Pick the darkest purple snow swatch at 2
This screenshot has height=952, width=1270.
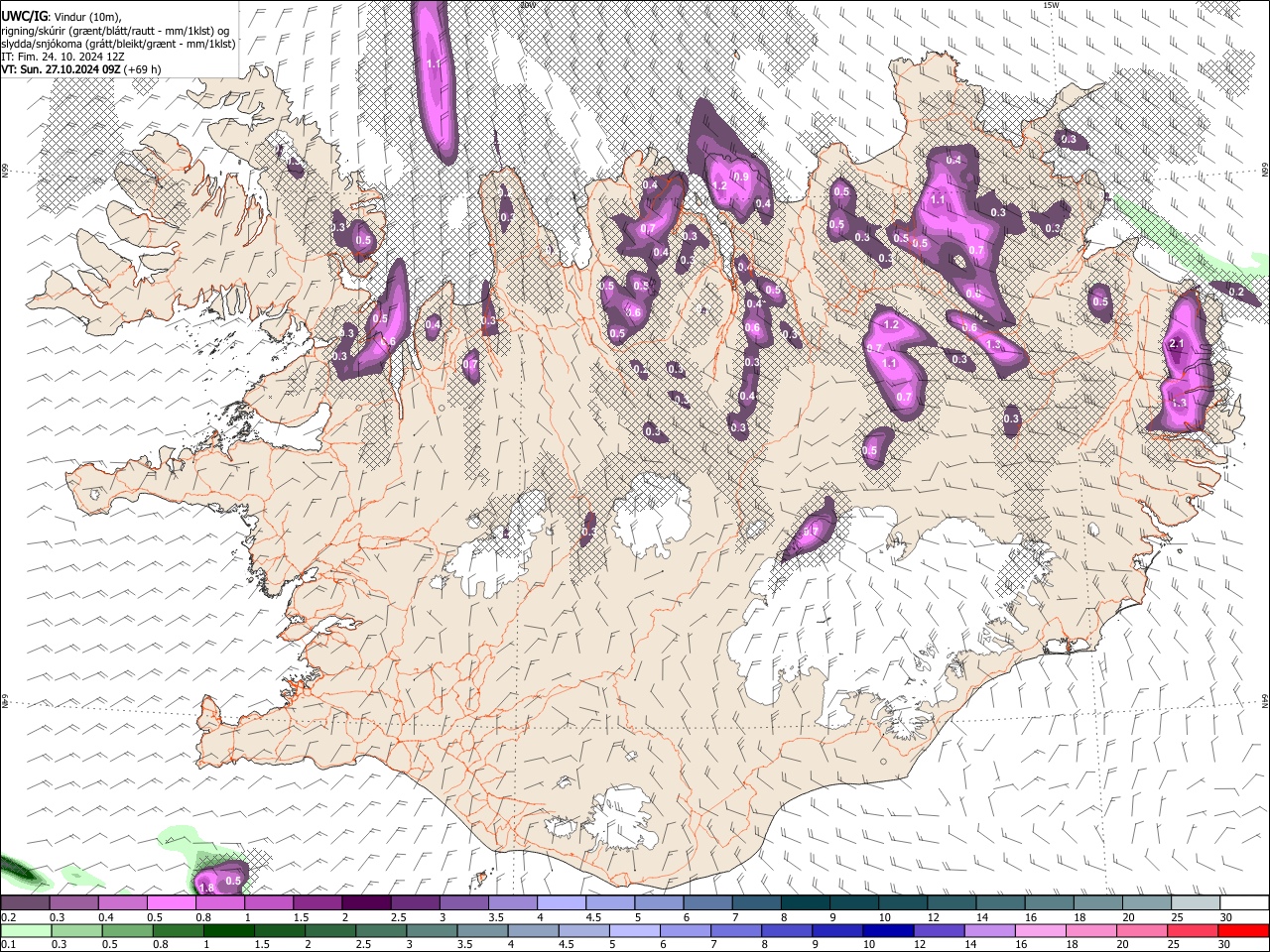tap(366, 903)
